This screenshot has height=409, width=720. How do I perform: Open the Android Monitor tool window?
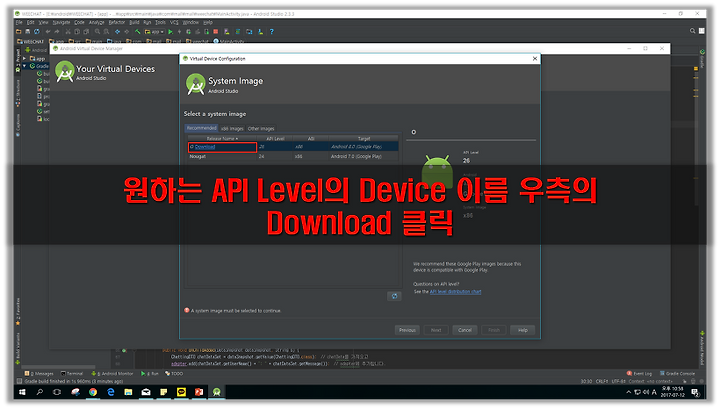pos(112,374)
